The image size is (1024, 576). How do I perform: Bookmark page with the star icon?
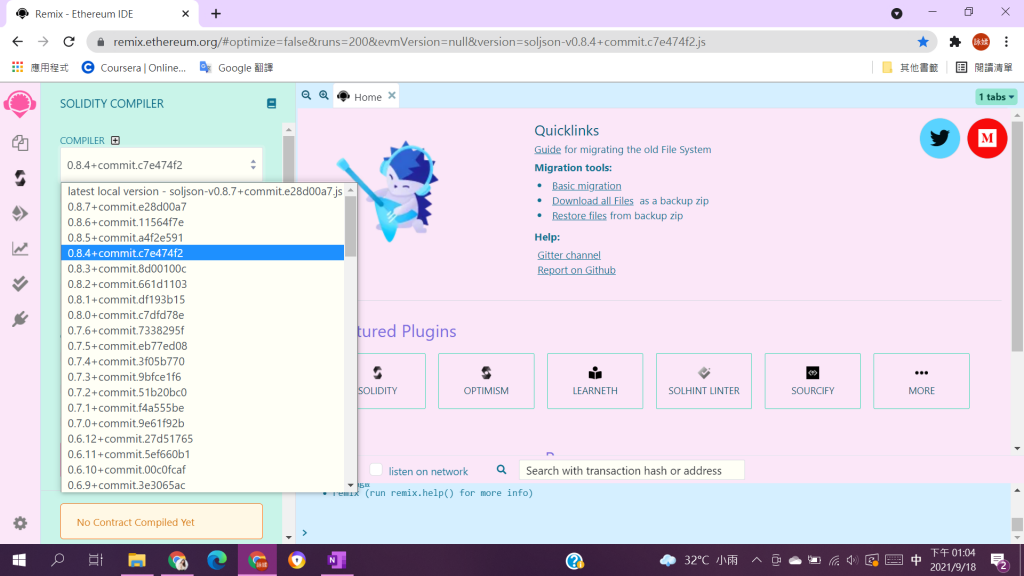pos(923,42)
